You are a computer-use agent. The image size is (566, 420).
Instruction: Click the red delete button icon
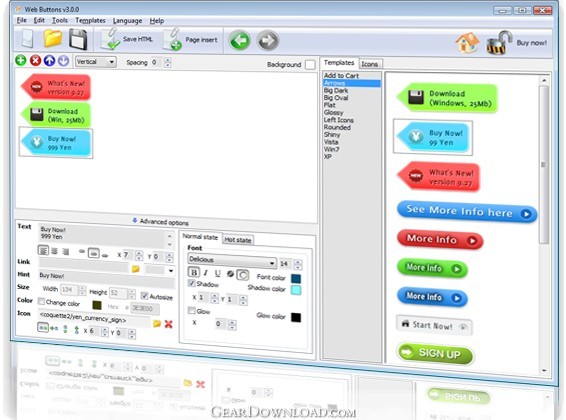35,60
